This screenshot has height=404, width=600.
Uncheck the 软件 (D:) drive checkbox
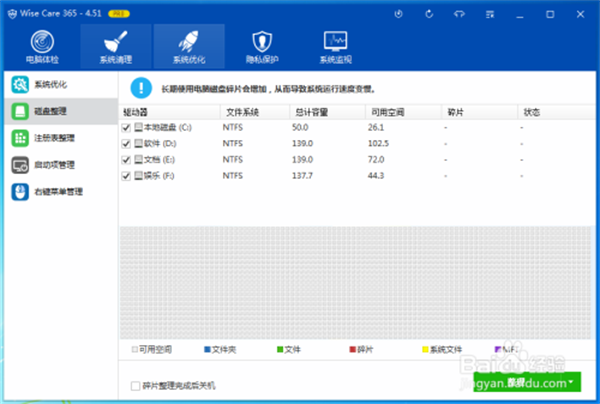(126, 143)
